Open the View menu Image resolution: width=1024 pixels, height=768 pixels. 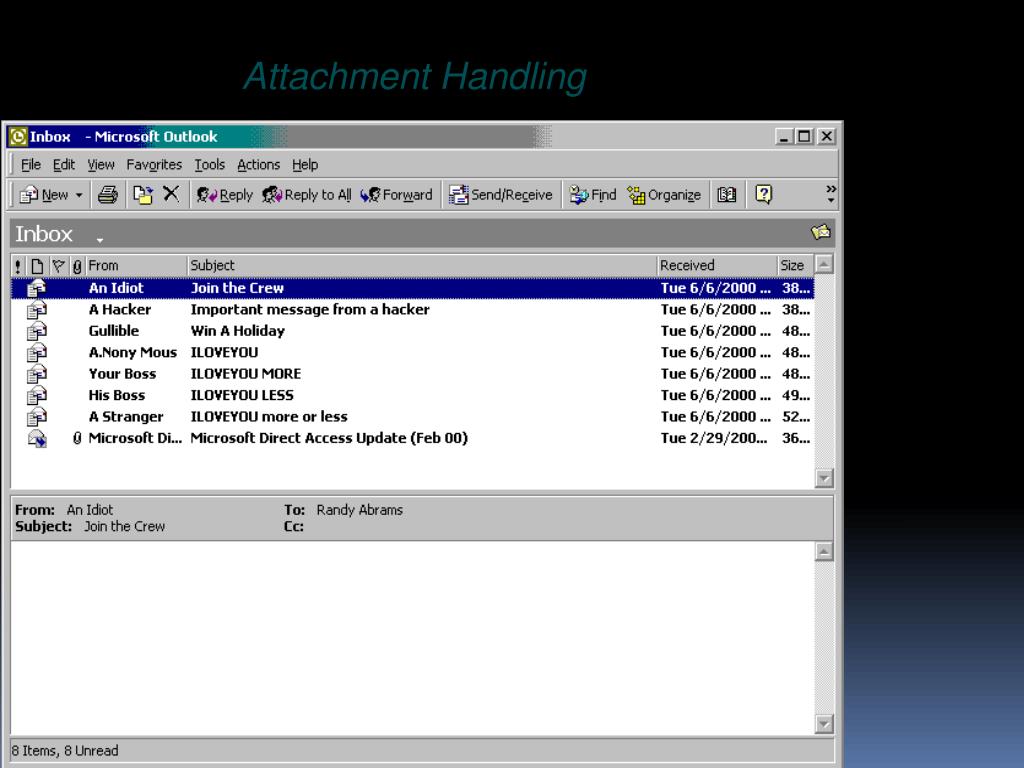tap(101, 165)
